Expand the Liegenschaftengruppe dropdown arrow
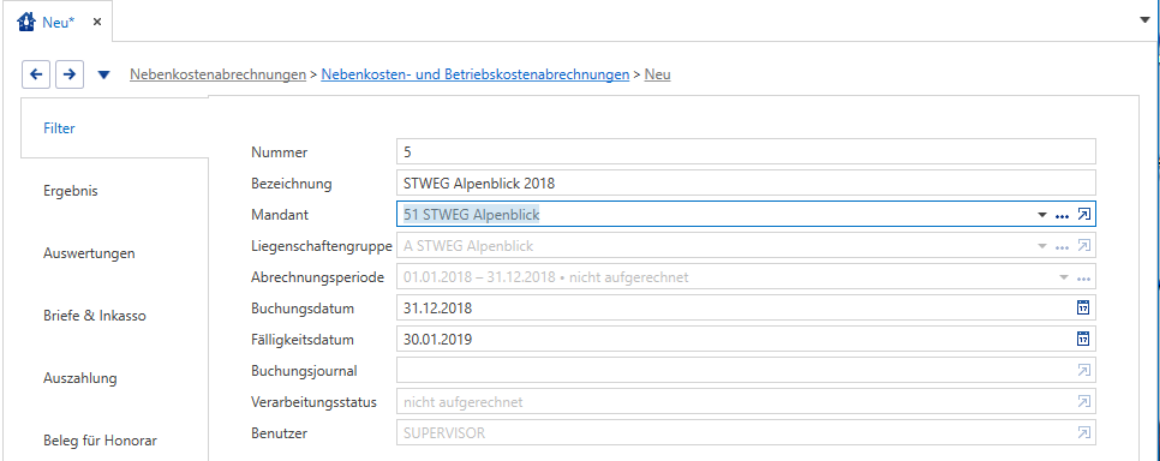This screenshot has width=1160, height=461. click(1042, 246)
